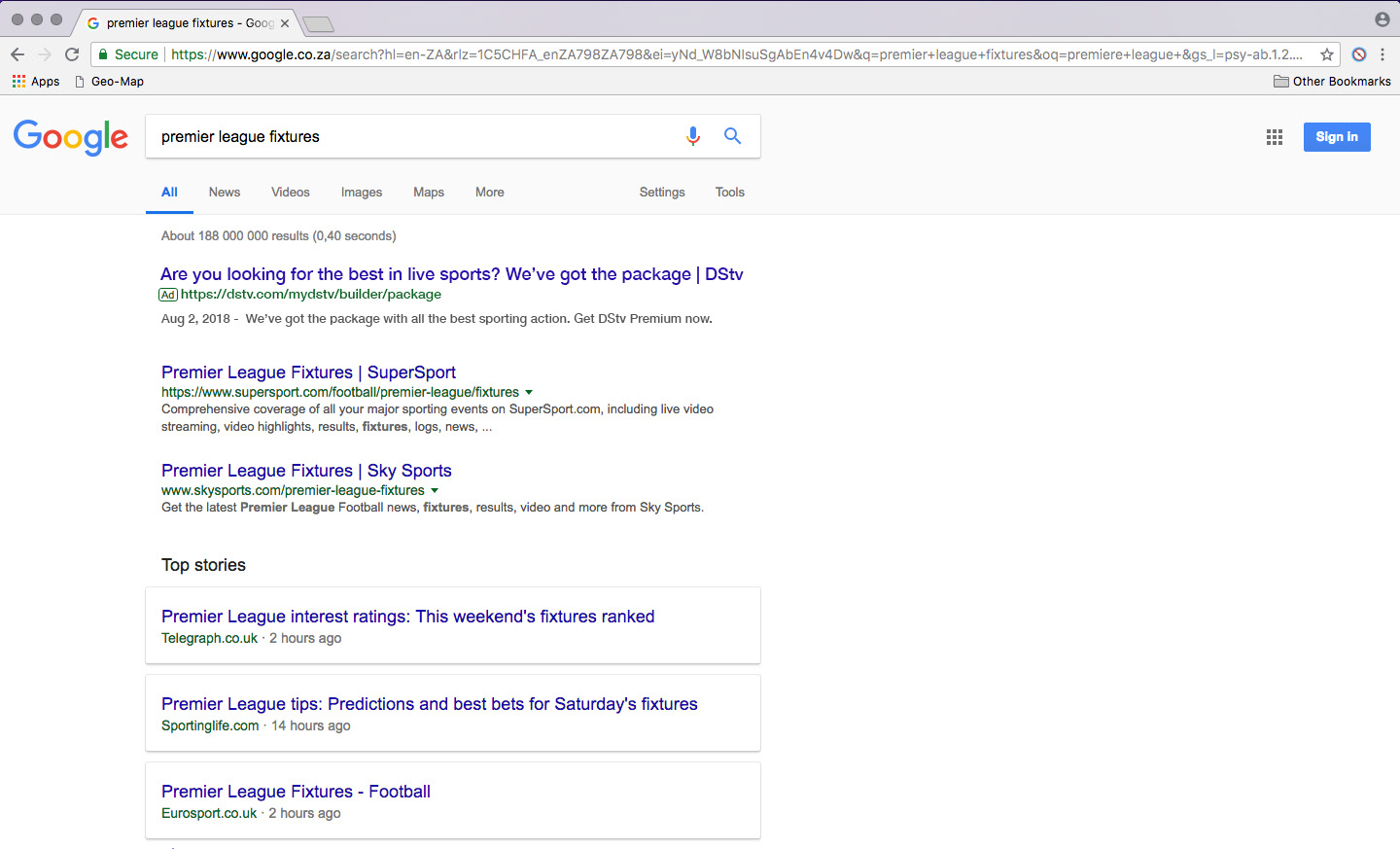Open the Chrome profile icon at top right

[x=1382, y=19]
